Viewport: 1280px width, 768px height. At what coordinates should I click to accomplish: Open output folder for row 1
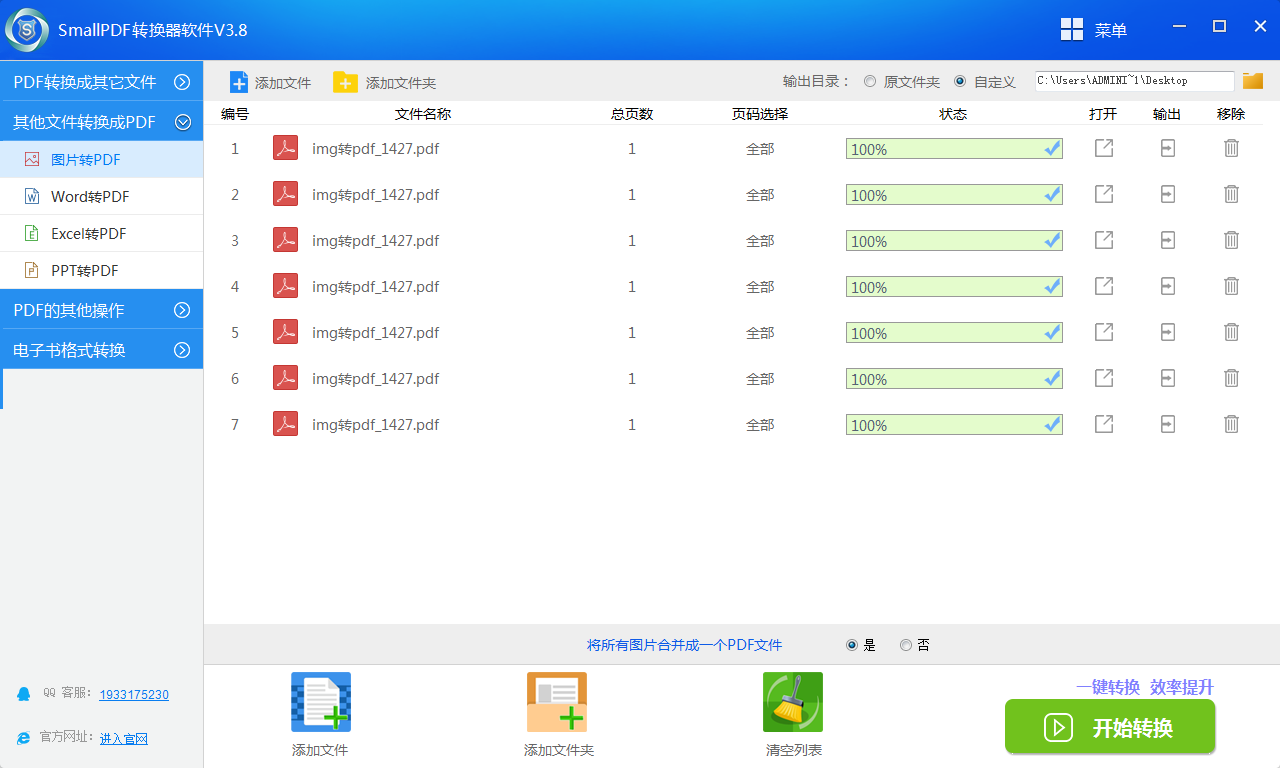click(x=1168, y=148)
